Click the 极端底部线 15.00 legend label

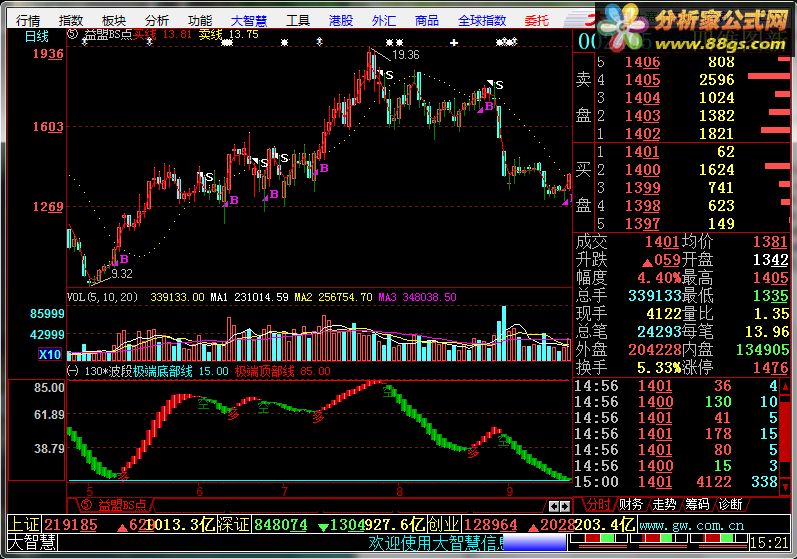181,371
